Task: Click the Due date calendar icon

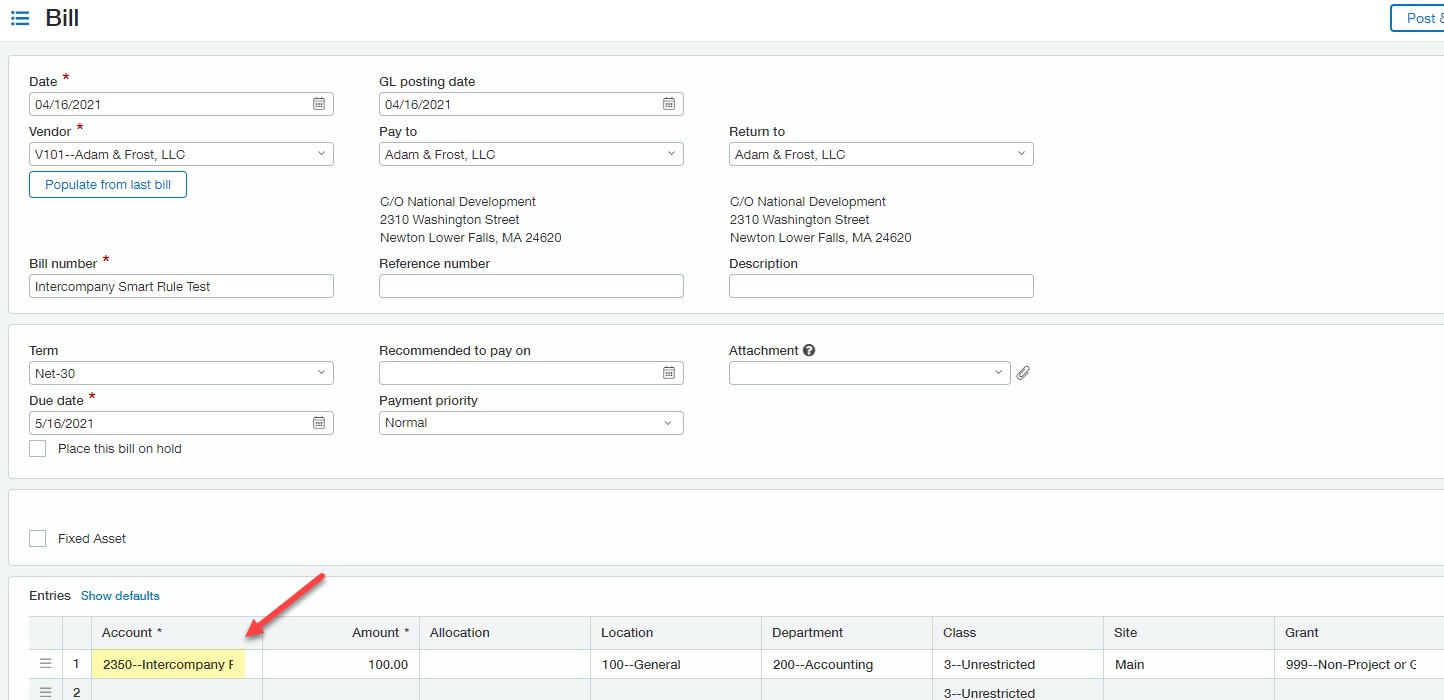Action: [x=319, y=423]
